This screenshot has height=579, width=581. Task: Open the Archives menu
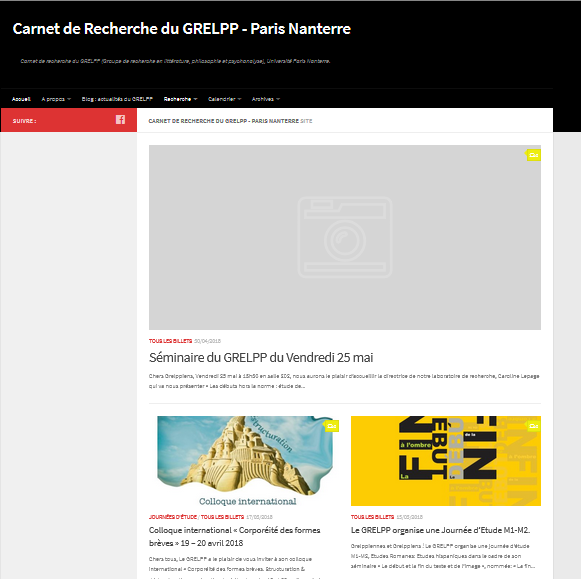tap(263, 99)
